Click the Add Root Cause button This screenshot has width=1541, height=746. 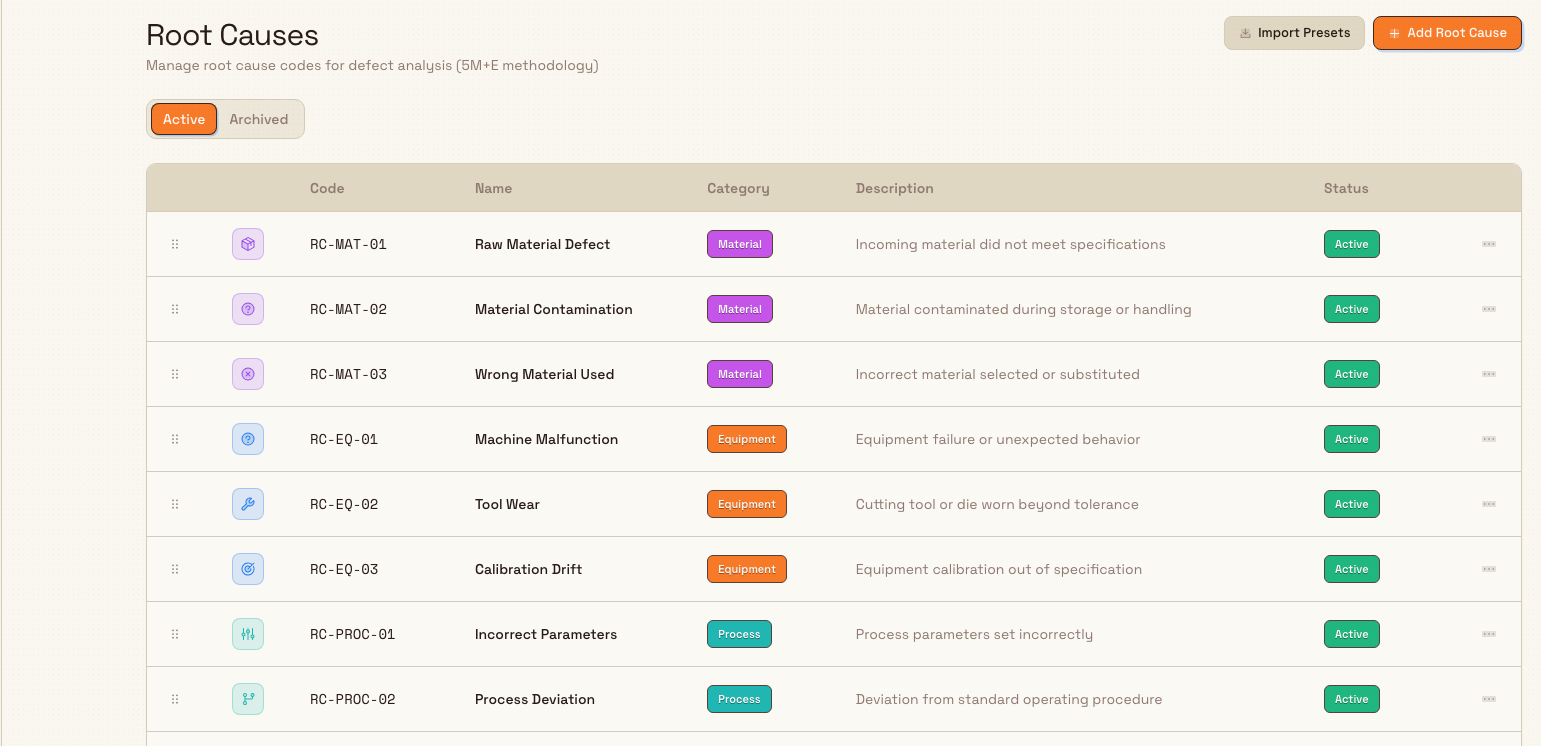(x=1447, y=33)
